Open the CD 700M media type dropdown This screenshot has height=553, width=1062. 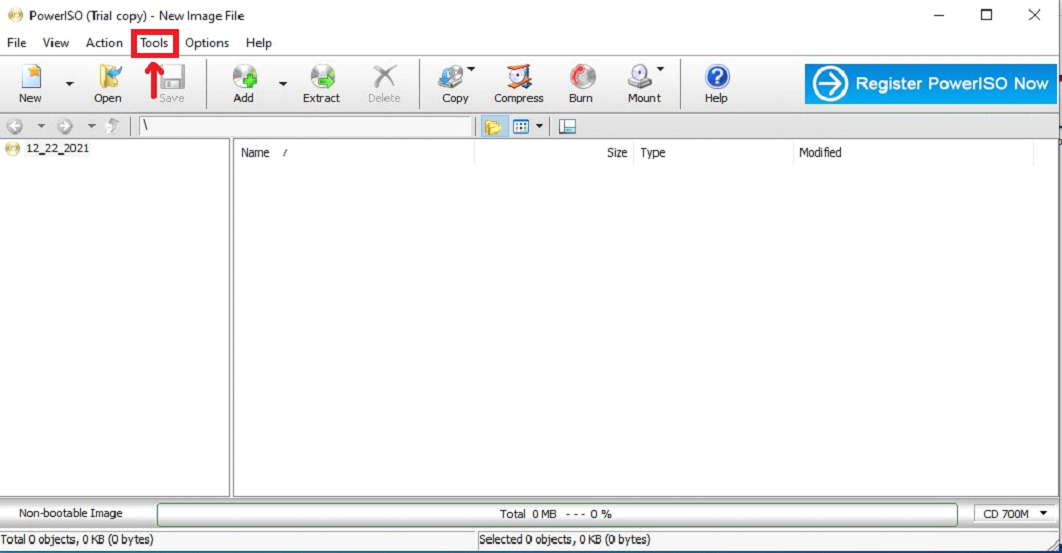point(1015,514)
